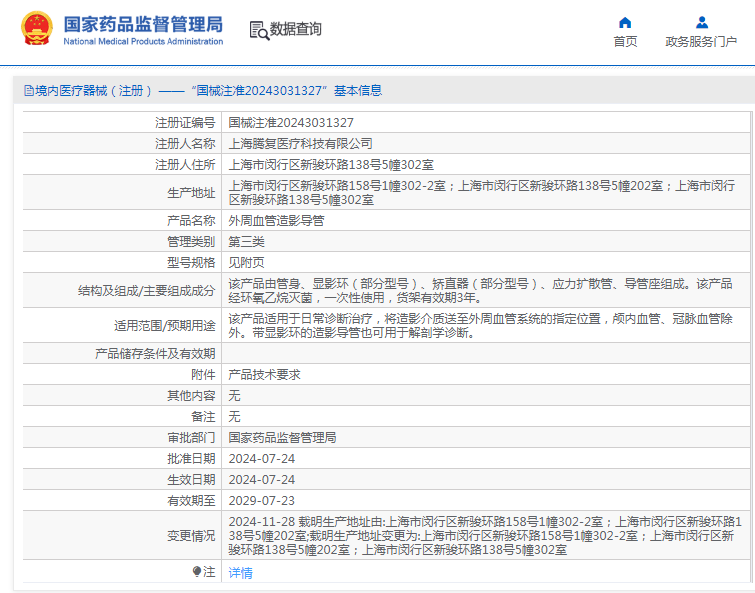Click the 审批部门 label
The image size is (755, 593).
tap(191, 438)
